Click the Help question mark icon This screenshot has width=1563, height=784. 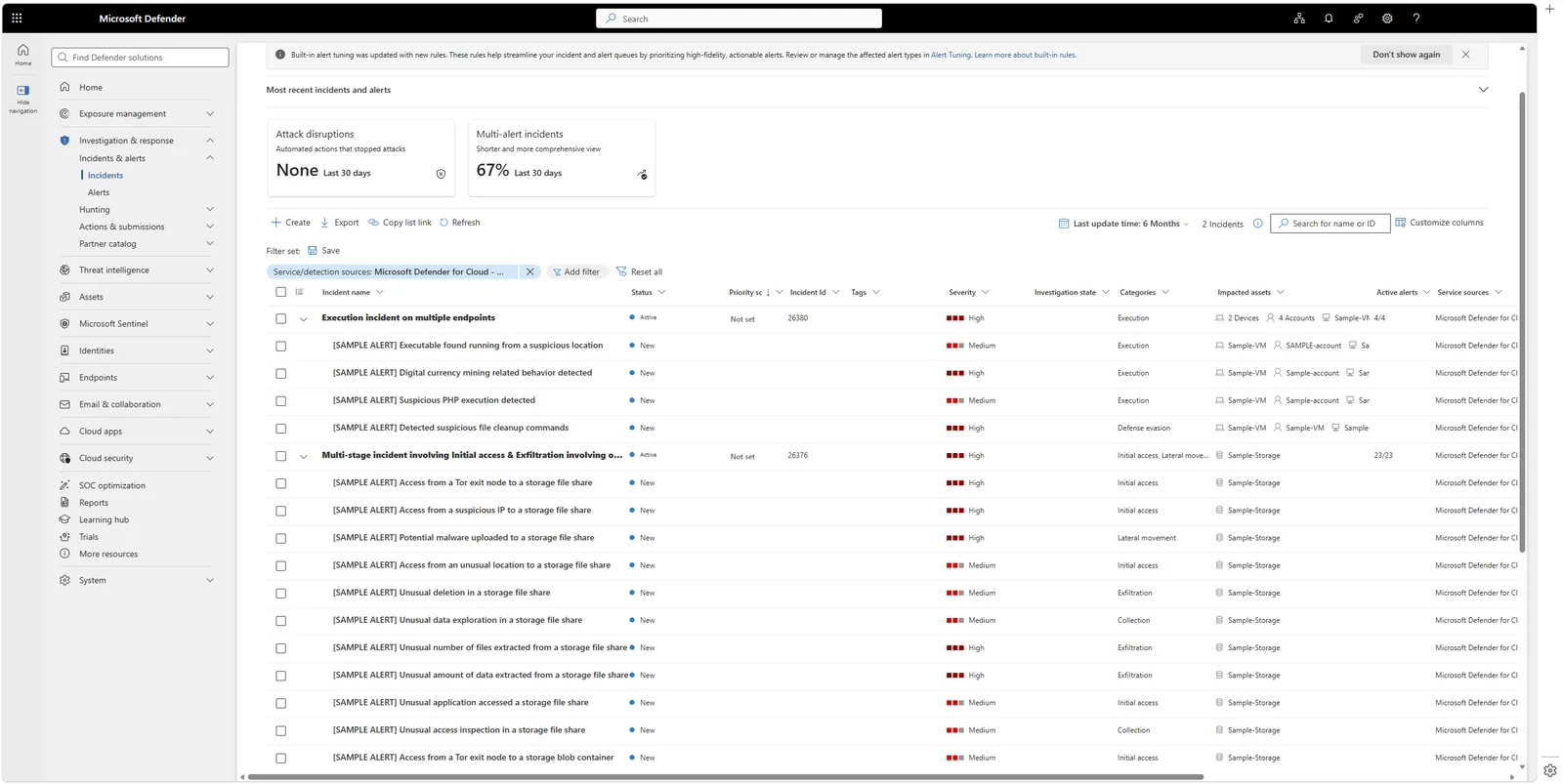tap(1416, 19)
